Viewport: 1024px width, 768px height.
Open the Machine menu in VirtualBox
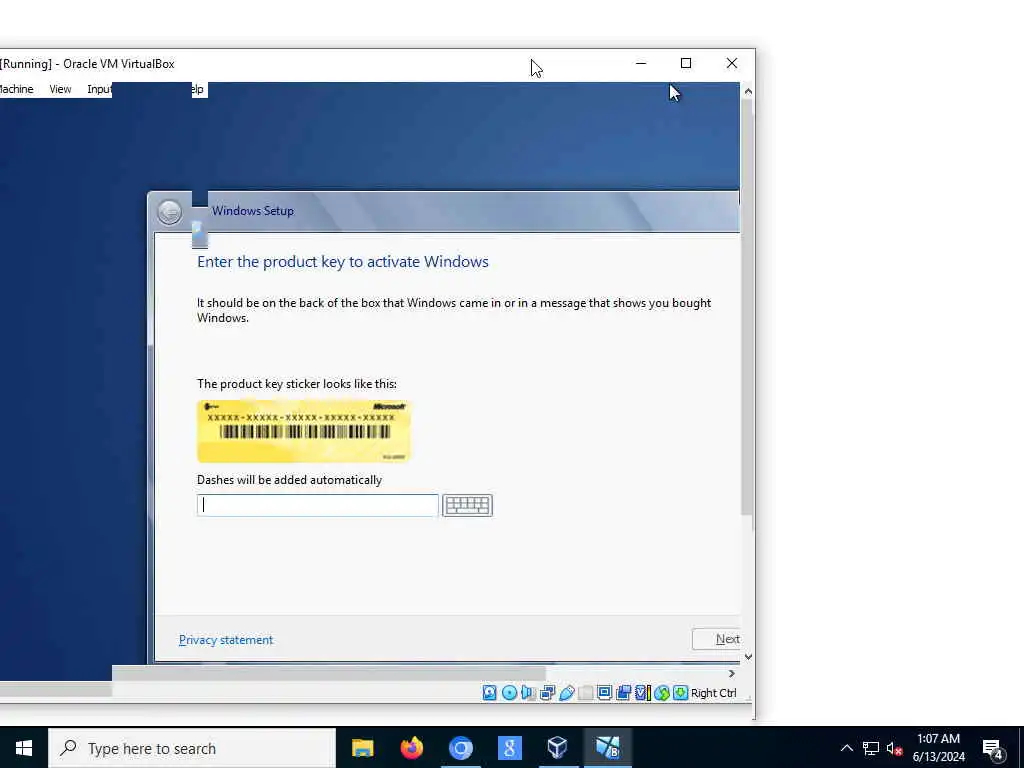[16, 89]
